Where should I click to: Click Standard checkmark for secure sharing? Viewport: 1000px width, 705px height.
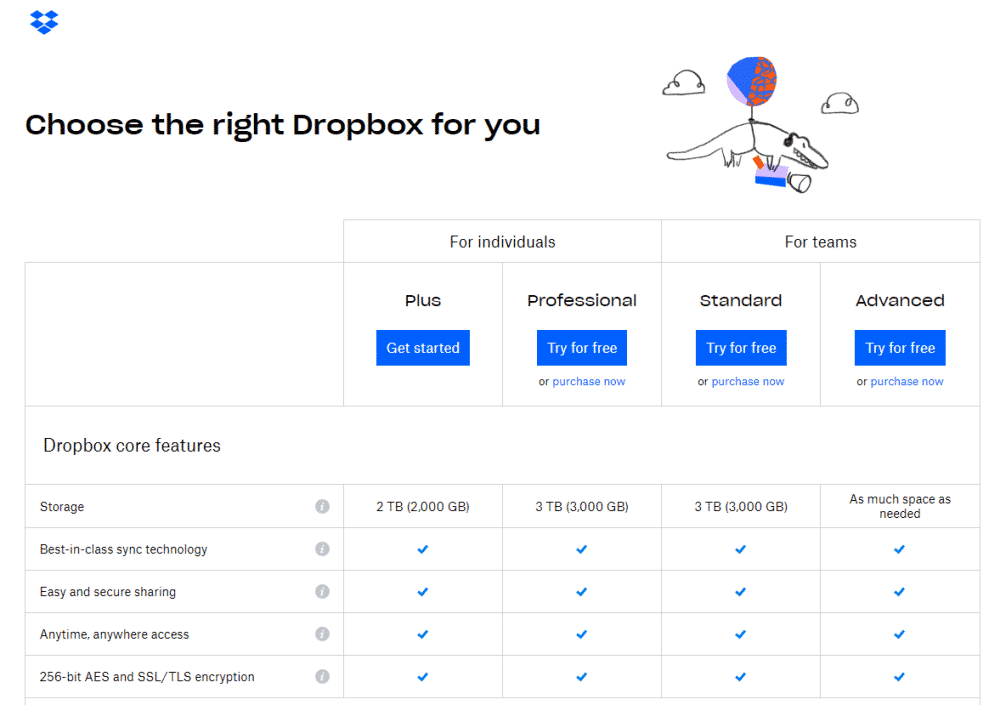tap(740, 592)
